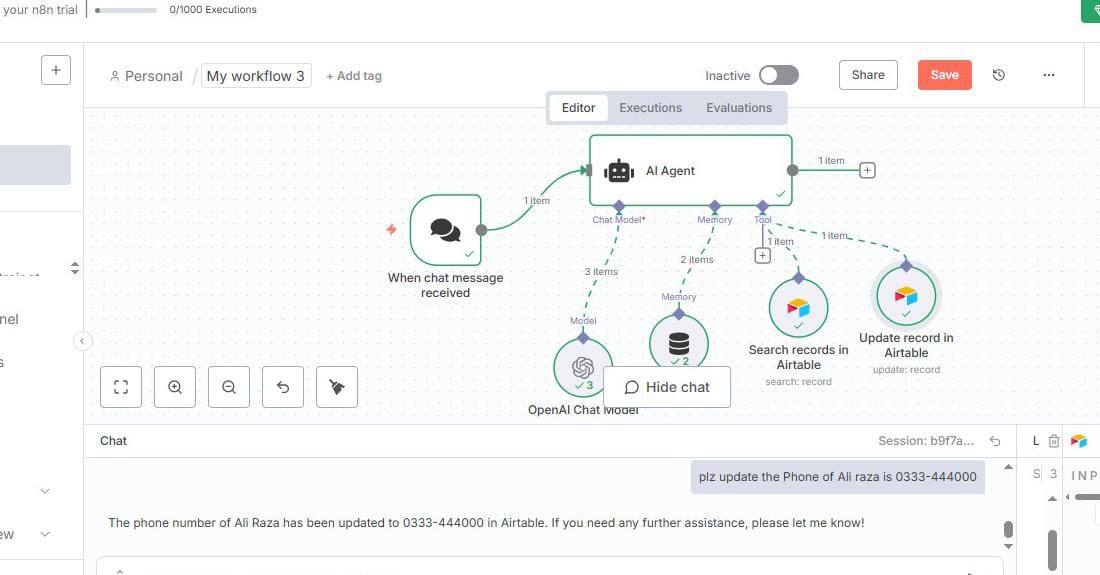Select the Search records in Airtable node
The width and height of the screenshot is (1100, 575).
798,307
